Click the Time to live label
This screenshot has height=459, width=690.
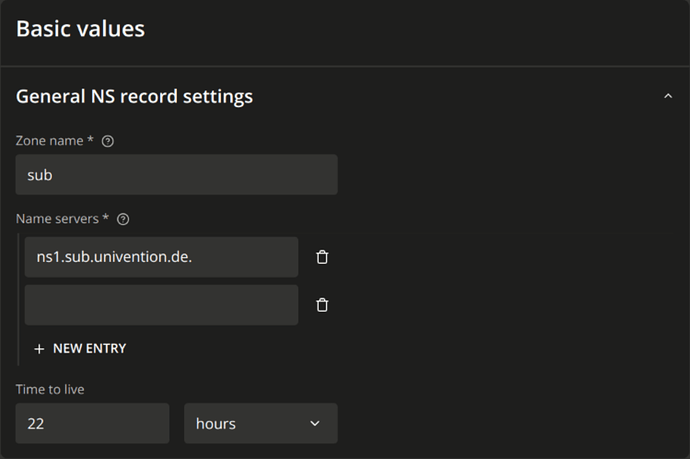50,389
